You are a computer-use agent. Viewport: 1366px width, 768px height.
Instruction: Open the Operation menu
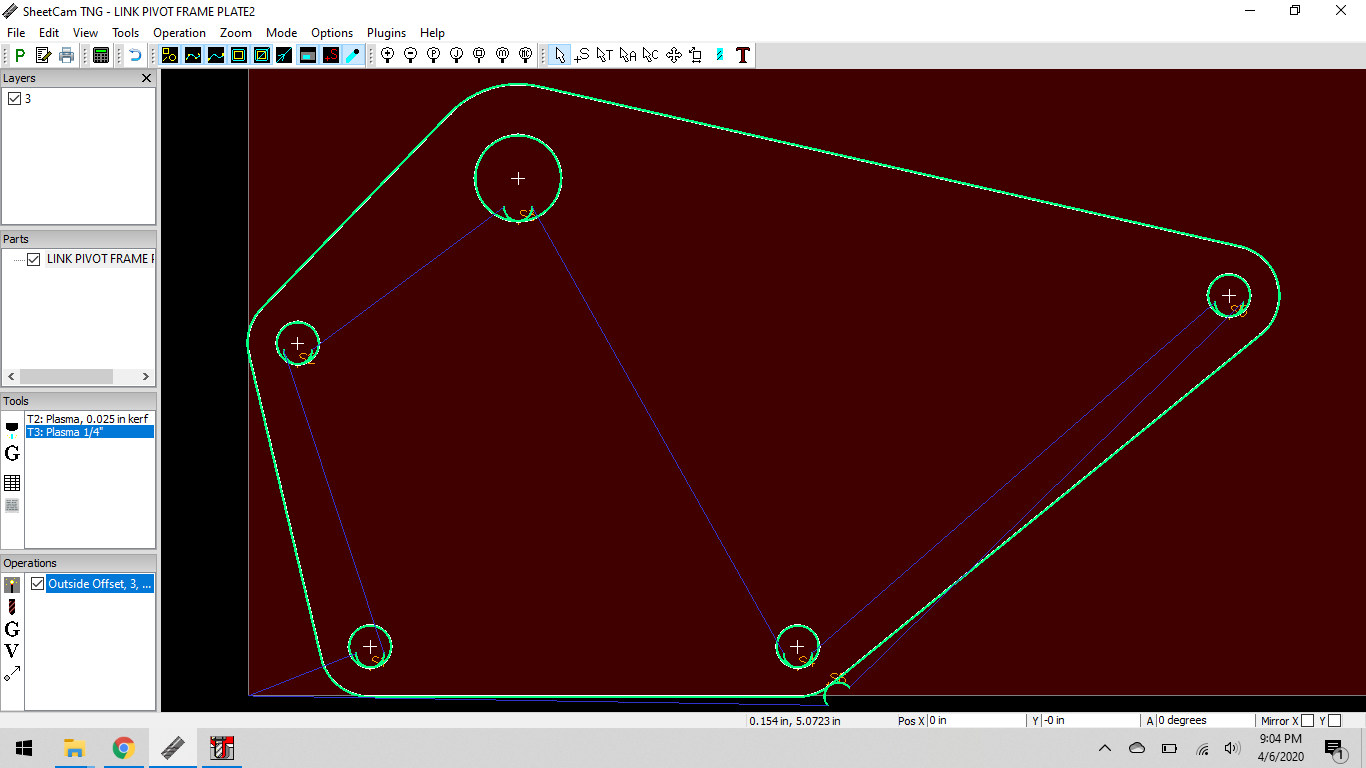coord(179,33)
